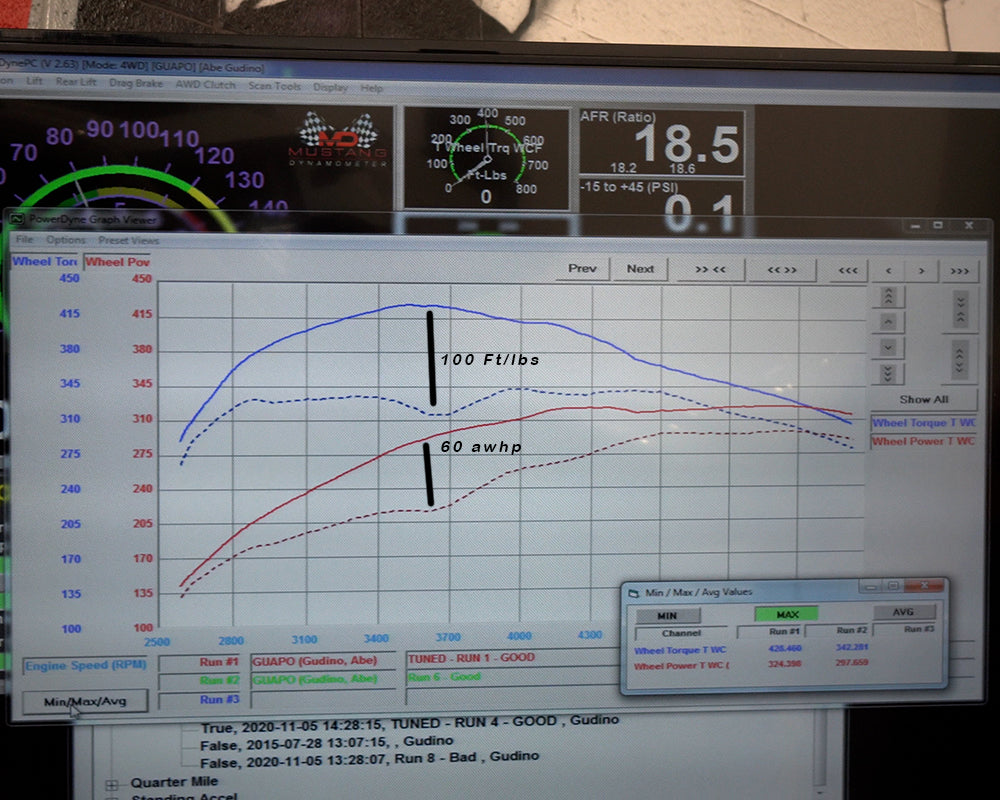Click the '>>>' fast-forward graph navigation icon
The width and height of the screenshot is (1000, 800).
coord(960,270)
